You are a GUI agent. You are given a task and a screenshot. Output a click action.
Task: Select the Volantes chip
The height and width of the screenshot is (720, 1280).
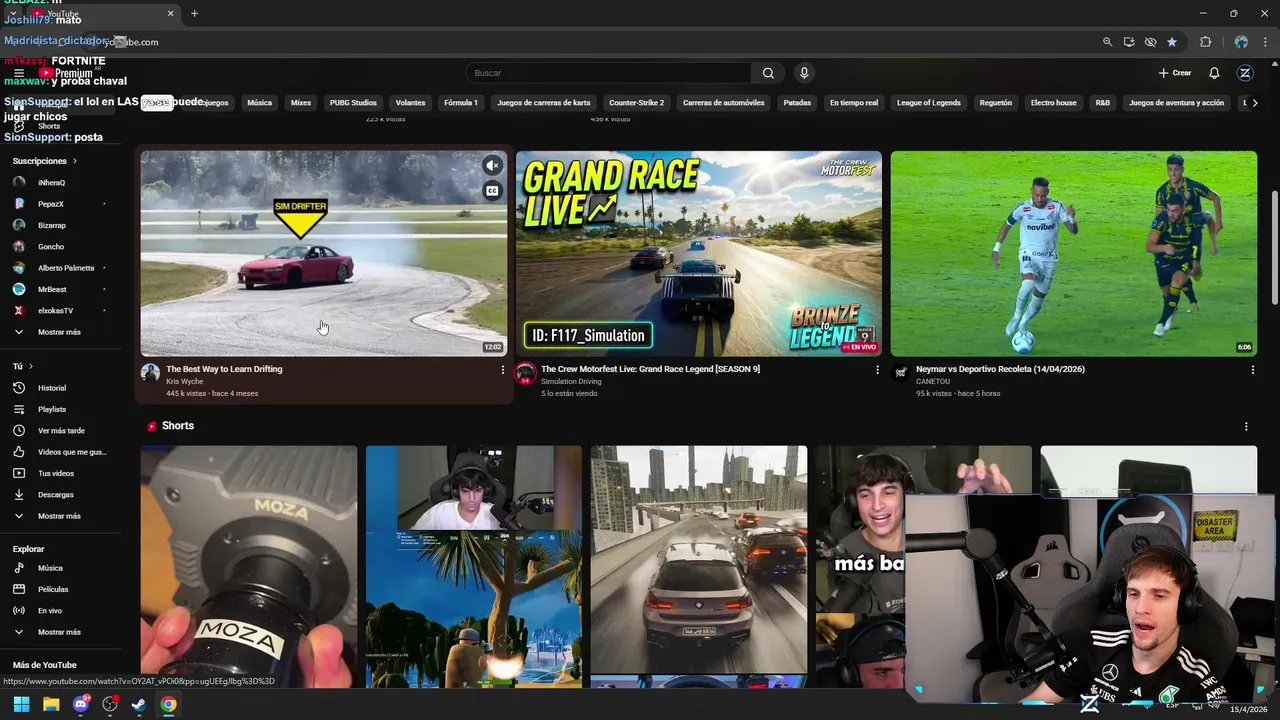pos(410,103)
